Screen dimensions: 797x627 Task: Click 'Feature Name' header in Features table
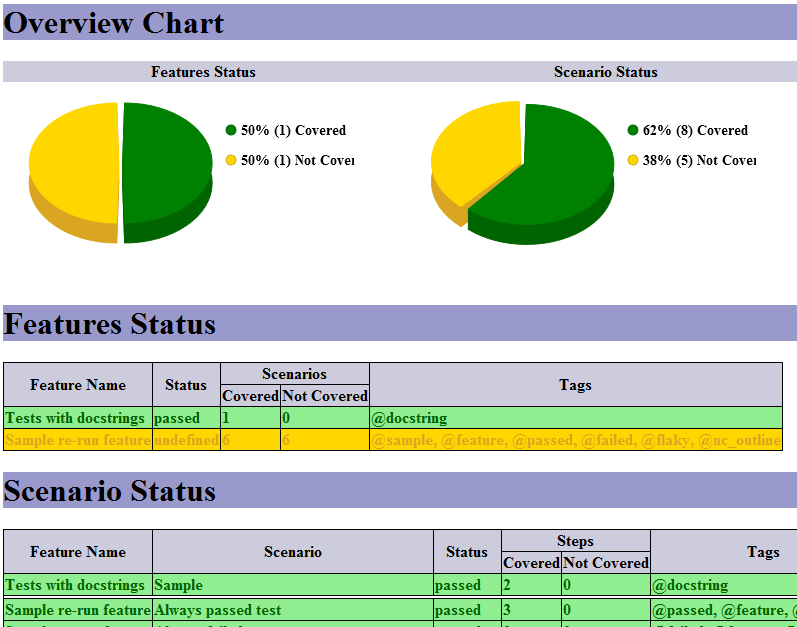point(78,385)
